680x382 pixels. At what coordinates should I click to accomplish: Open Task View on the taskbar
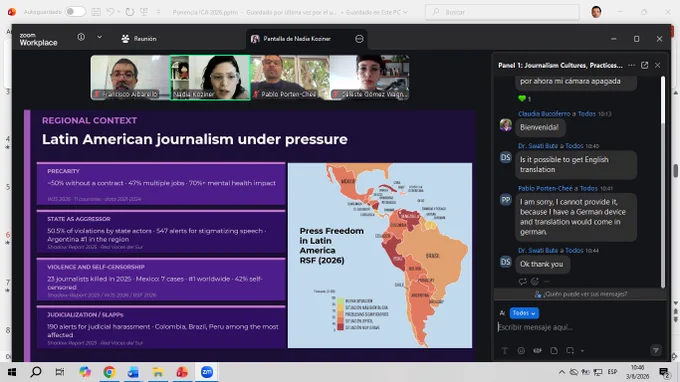(x=59, y=372)
